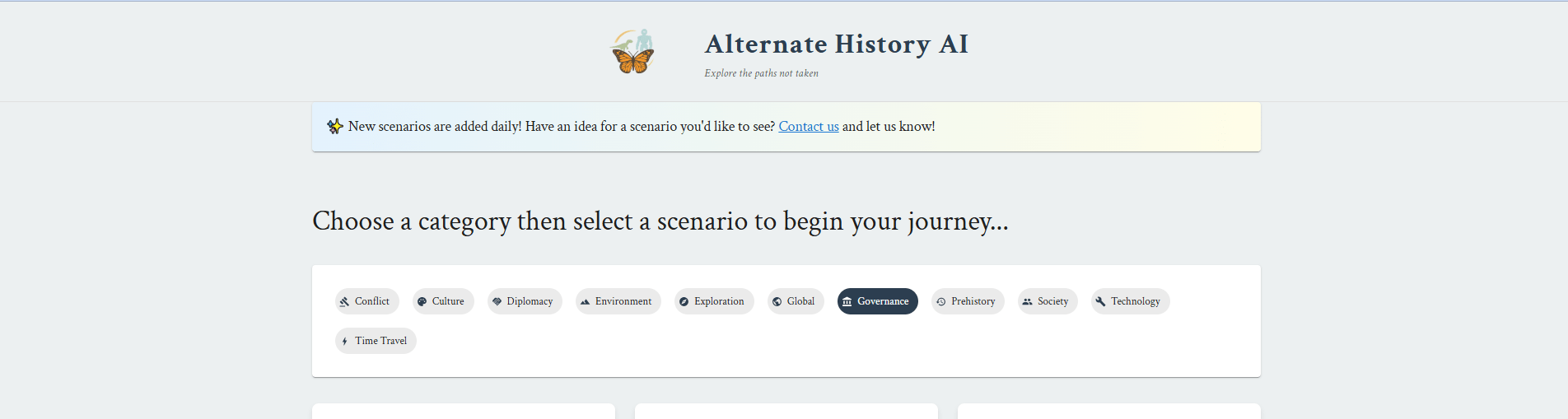This screenshot has height=419, width=1568.
Task: Click the sparkle icon in announcement banner
Action: [334, 127]
